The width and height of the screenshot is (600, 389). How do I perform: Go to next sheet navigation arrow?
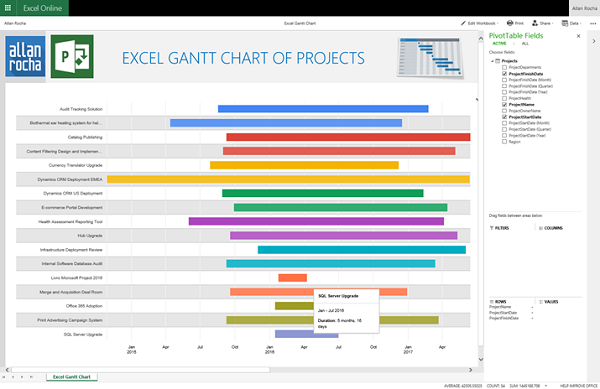tap(22, 377)
